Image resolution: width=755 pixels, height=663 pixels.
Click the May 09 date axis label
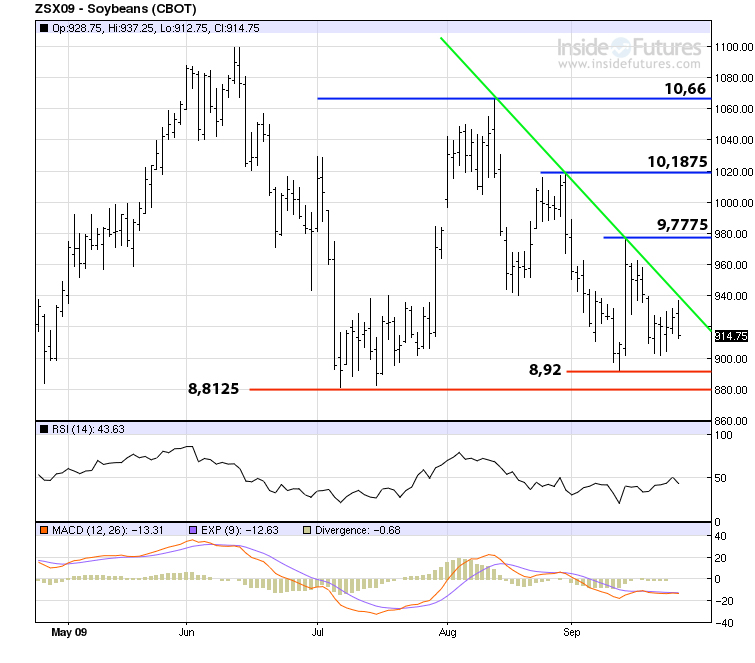coord(68,632)
